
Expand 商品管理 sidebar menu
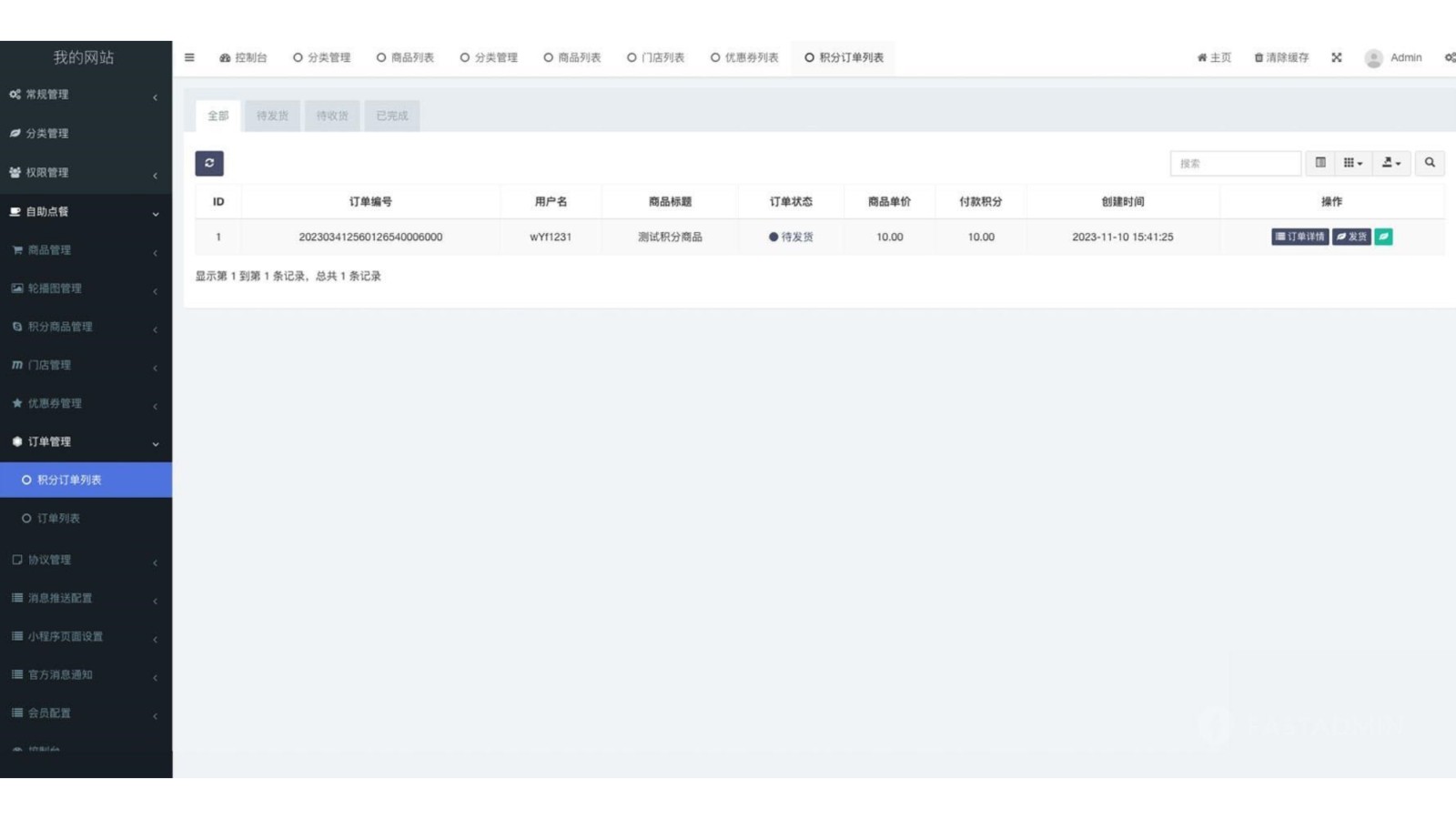click(86, 249)
